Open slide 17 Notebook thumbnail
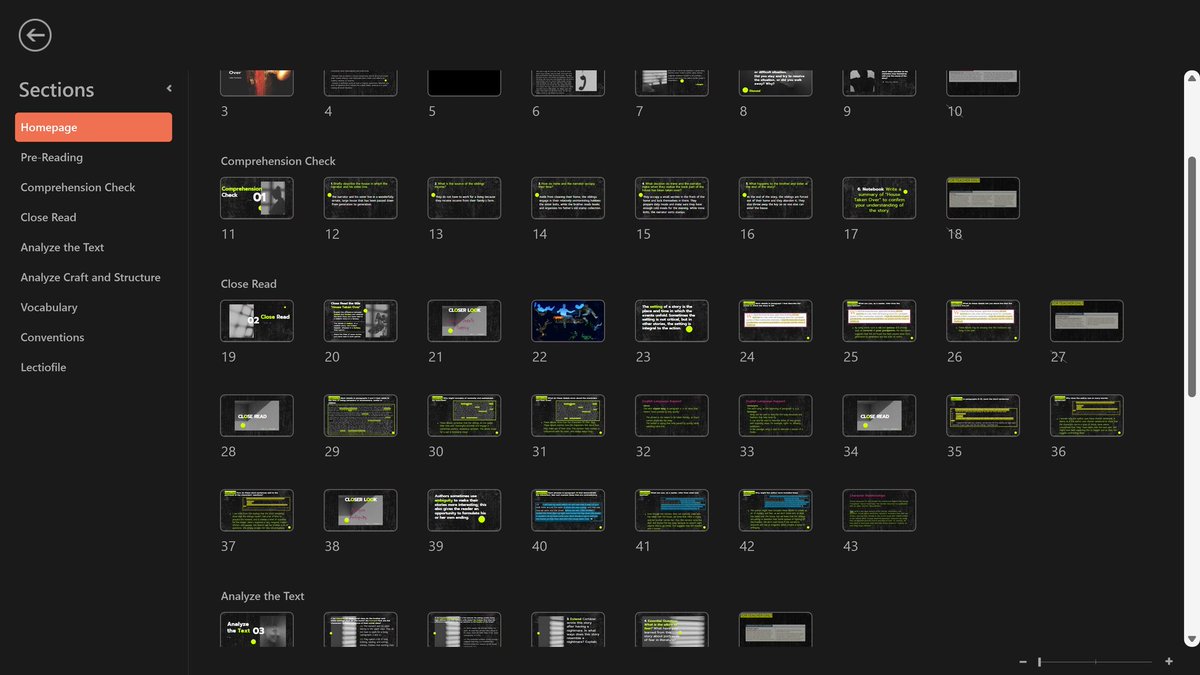The height and width of the screenshot is (675, 1200). click(879, 198)
